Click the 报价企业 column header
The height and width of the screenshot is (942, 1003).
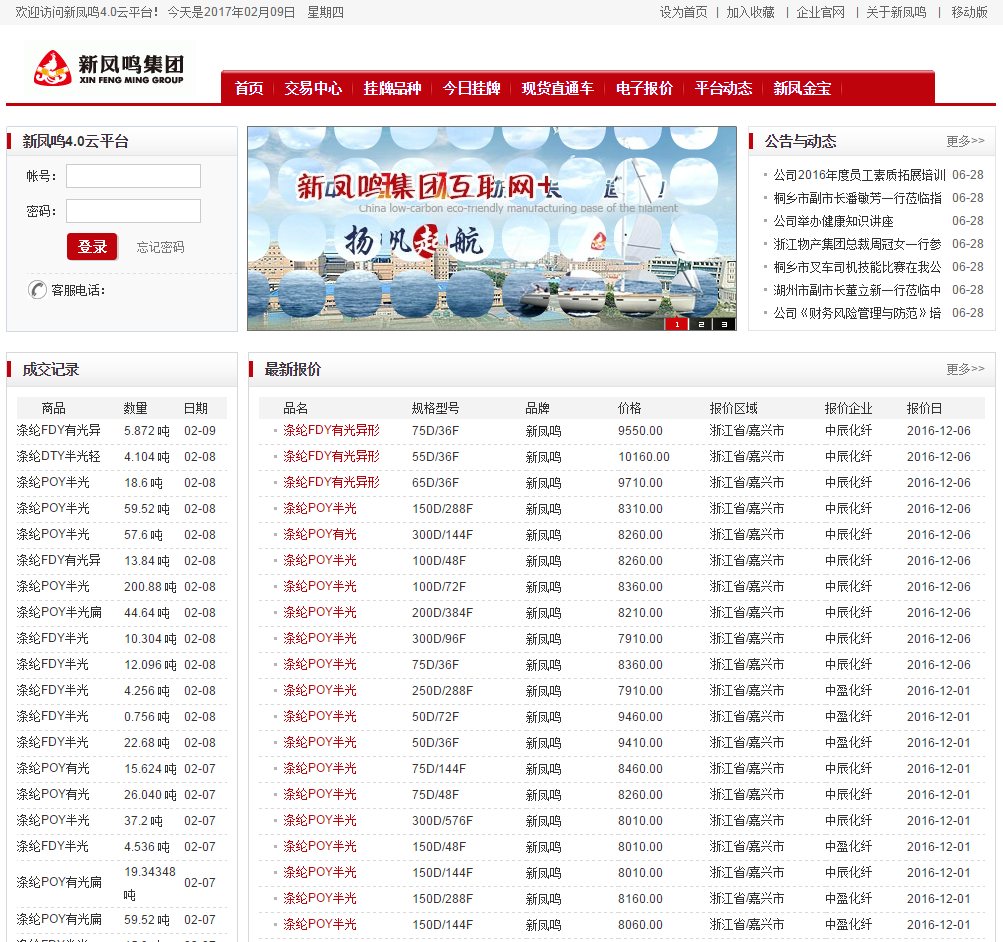point(848,408)
